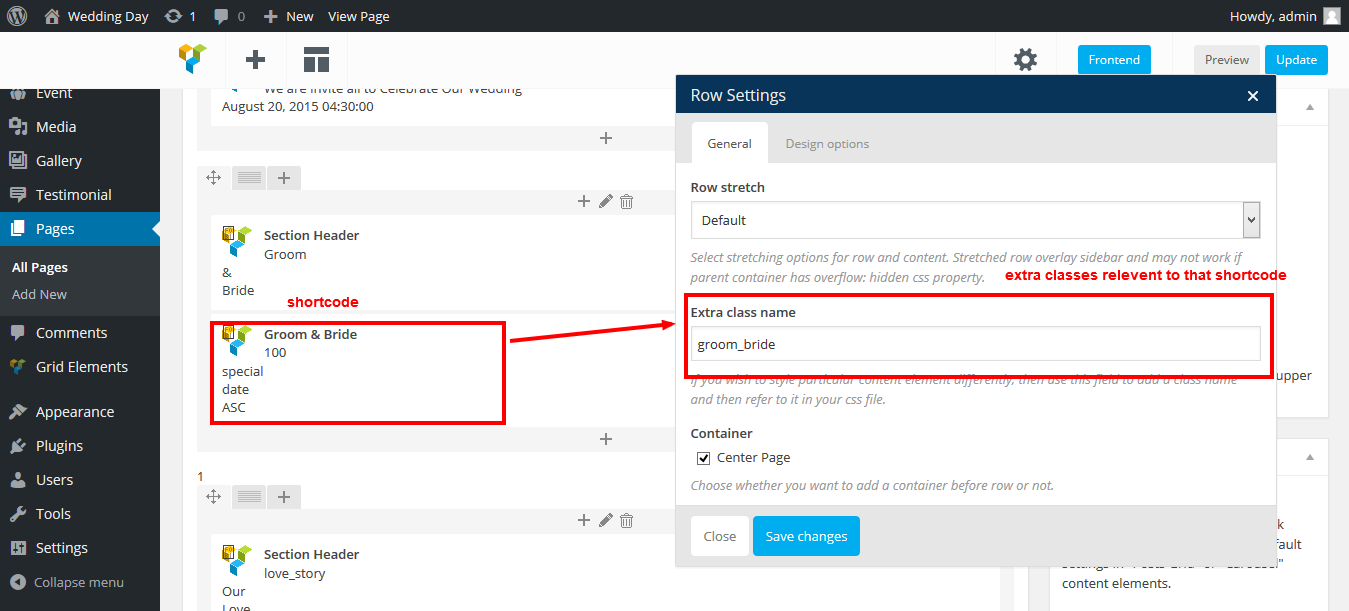The height and width of the screenshot is (611, 1349).
Task: Click the Visual Composer logo icon
Action: [x=194, y=60]
